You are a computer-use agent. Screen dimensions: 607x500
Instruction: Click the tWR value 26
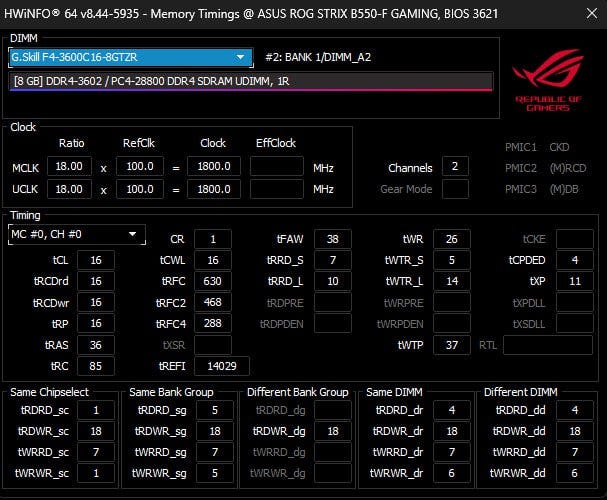pyautogui.click(x=452, y=239)
